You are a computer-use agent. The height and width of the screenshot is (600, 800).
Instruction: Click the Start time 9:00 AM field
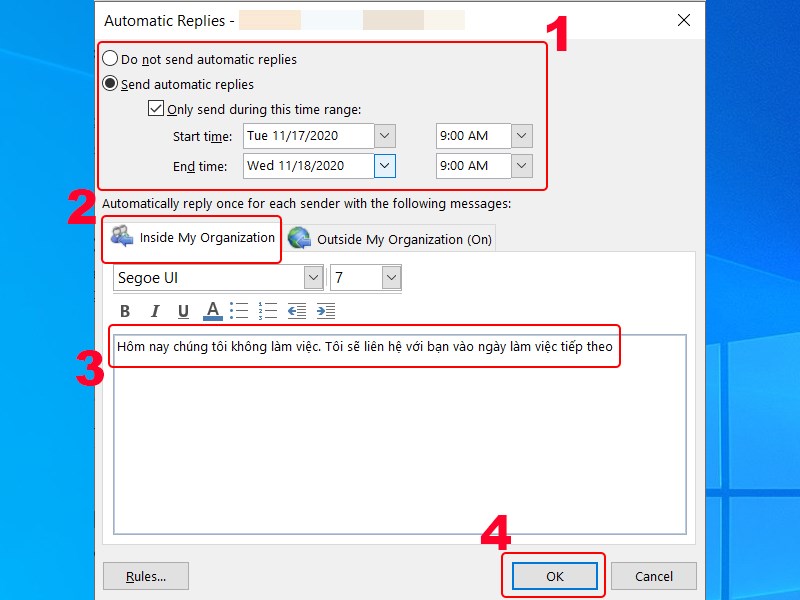pyautogui.click(x=473, y=136)
